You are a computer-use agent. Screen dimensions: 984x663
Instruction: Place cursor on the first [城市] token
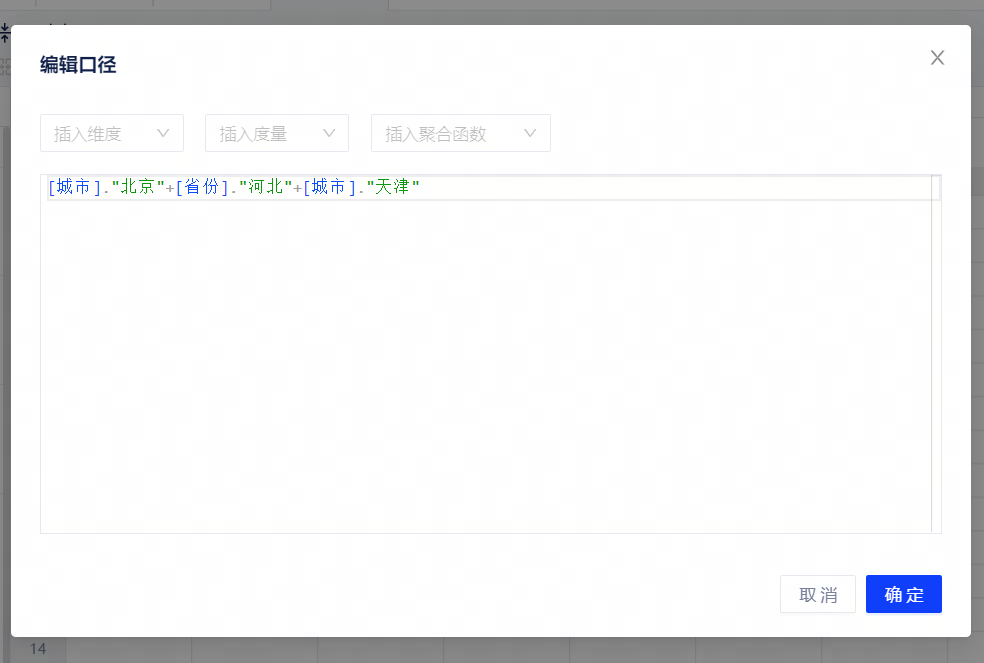[x=75, y=187]
